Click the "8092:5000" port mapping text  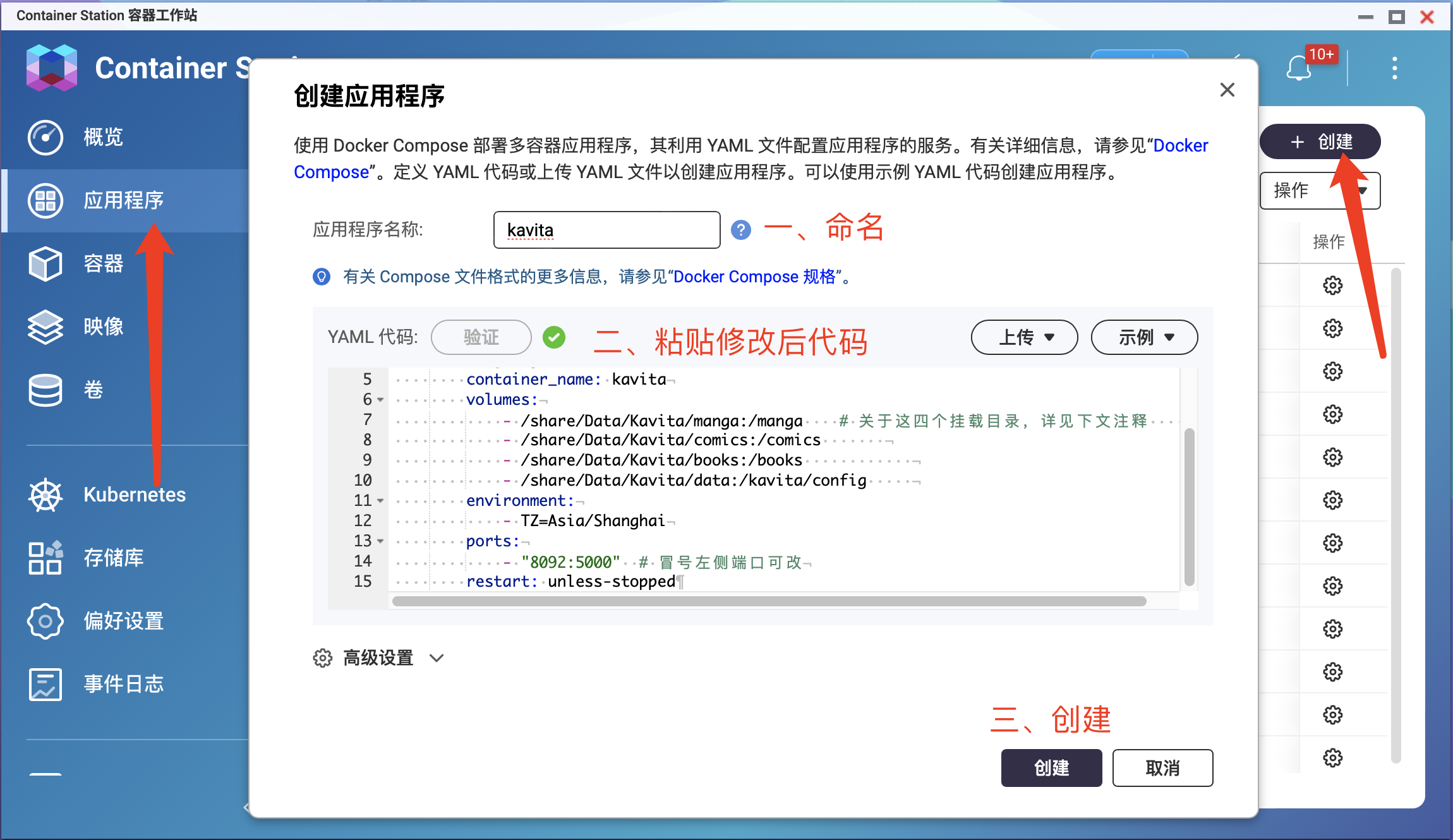tap(570, 562)
